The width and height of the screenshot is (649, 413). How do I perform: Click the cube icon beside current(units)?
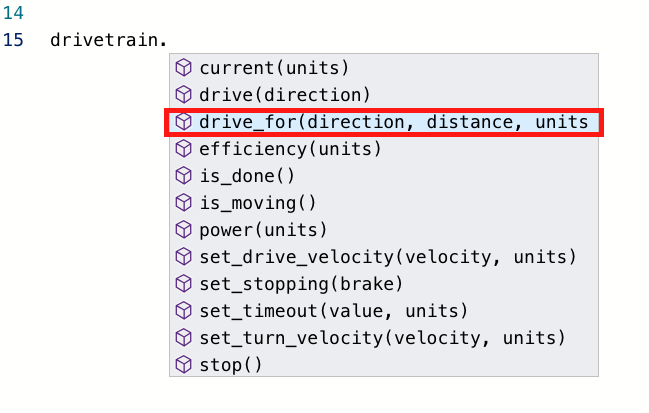pyautogui.click(x=183, y=68)
